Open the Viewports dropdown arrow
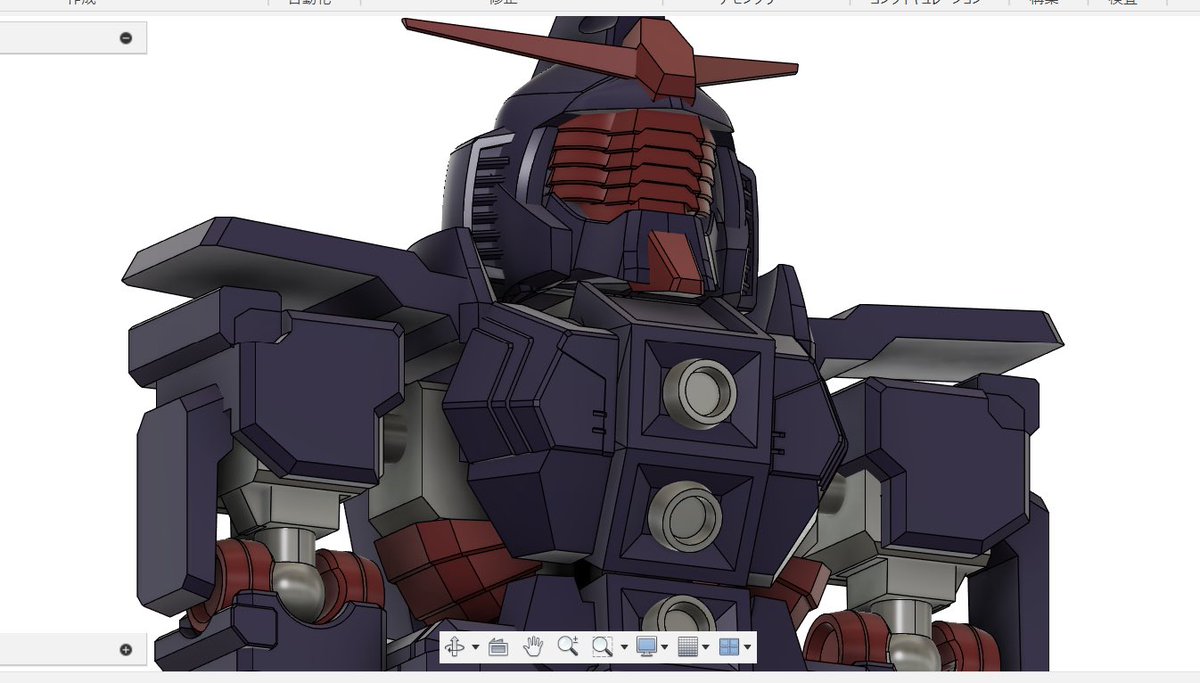The height and width of the screenshot is (683, 1200). pos(747,648)
